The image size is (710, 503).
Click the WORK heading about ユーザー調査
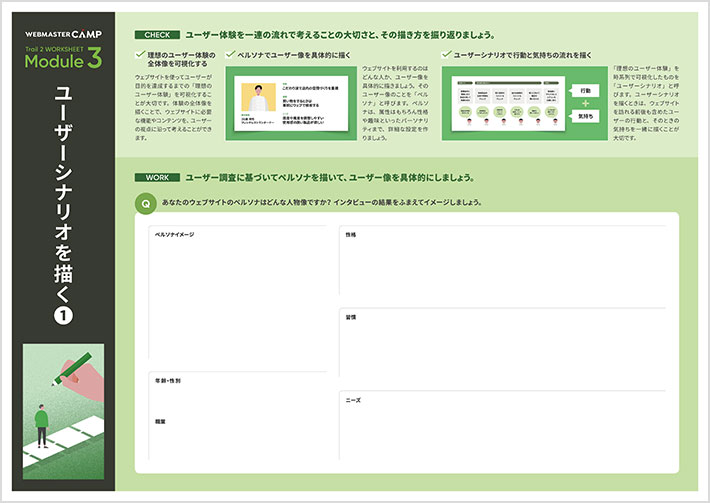[x=330, y=177]
